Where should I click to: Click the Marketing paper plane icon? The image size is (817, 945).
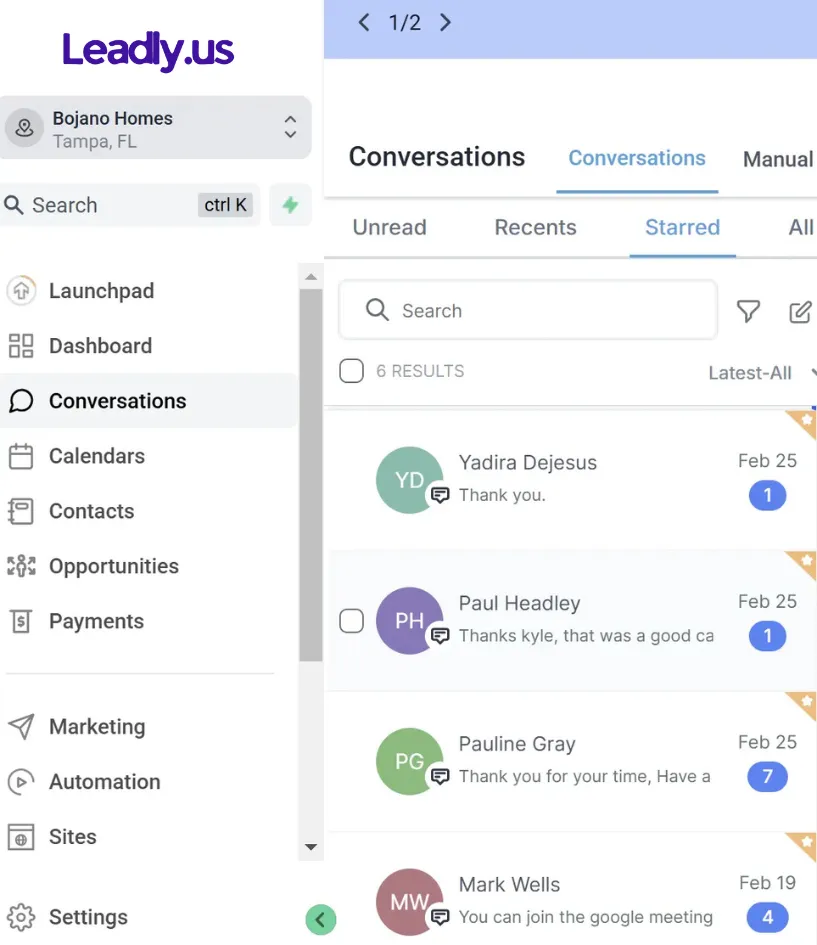click(21, 727)
